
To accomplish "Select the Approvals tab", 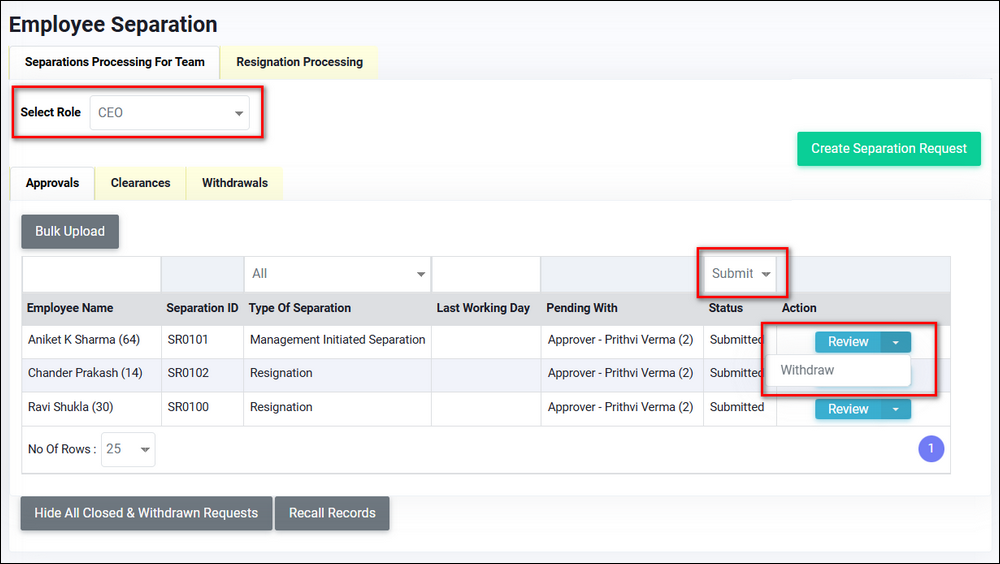I will (x=52, y=183).
